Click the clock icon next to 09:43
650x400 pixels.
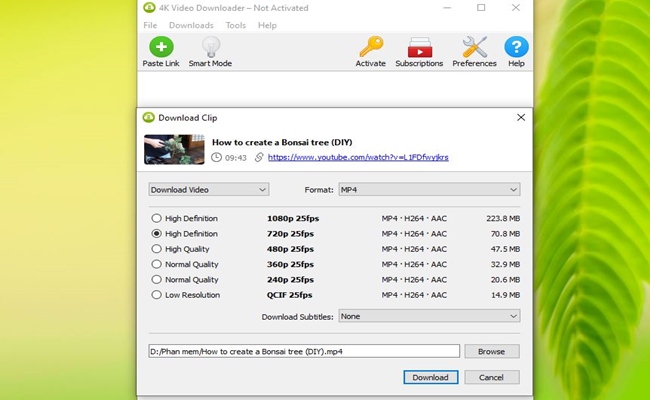(x=216, y=157)
